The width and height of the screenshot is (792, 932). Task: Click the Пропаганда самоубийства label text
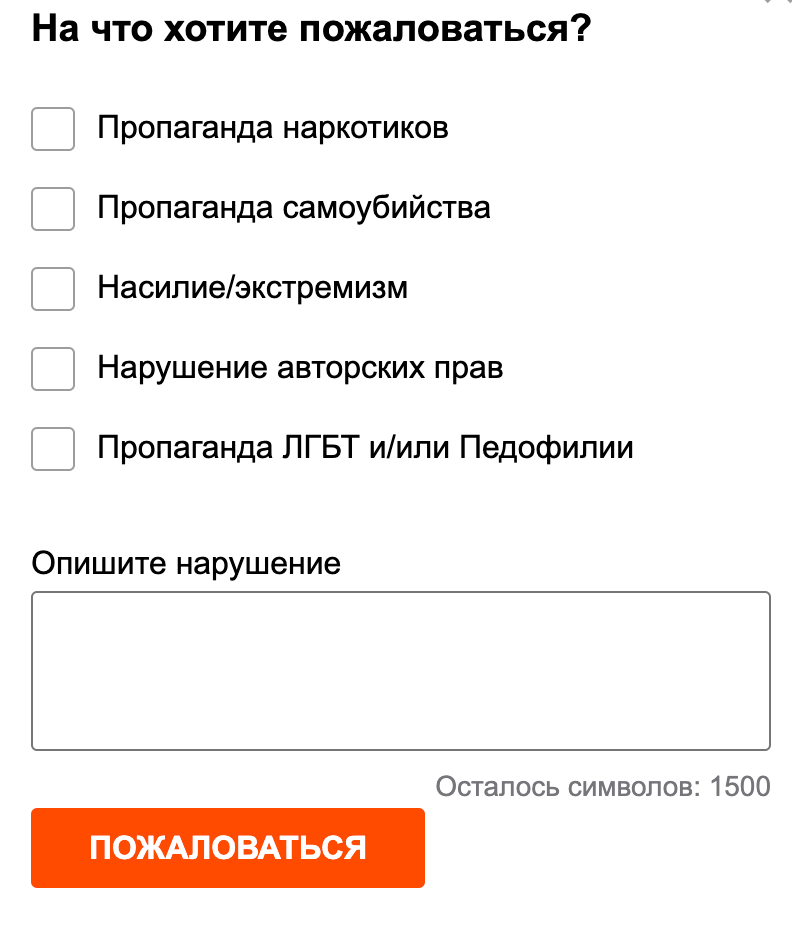tap(293, 209)
